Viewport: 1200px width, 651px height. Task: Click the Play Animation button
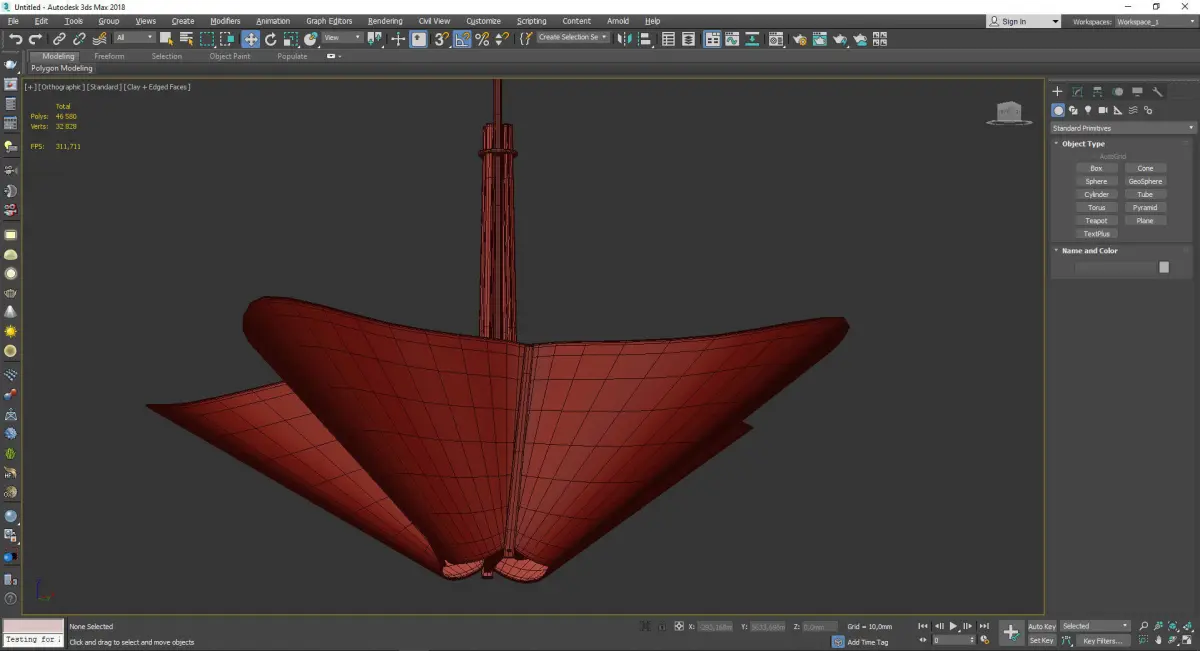(x=953, y=626)
